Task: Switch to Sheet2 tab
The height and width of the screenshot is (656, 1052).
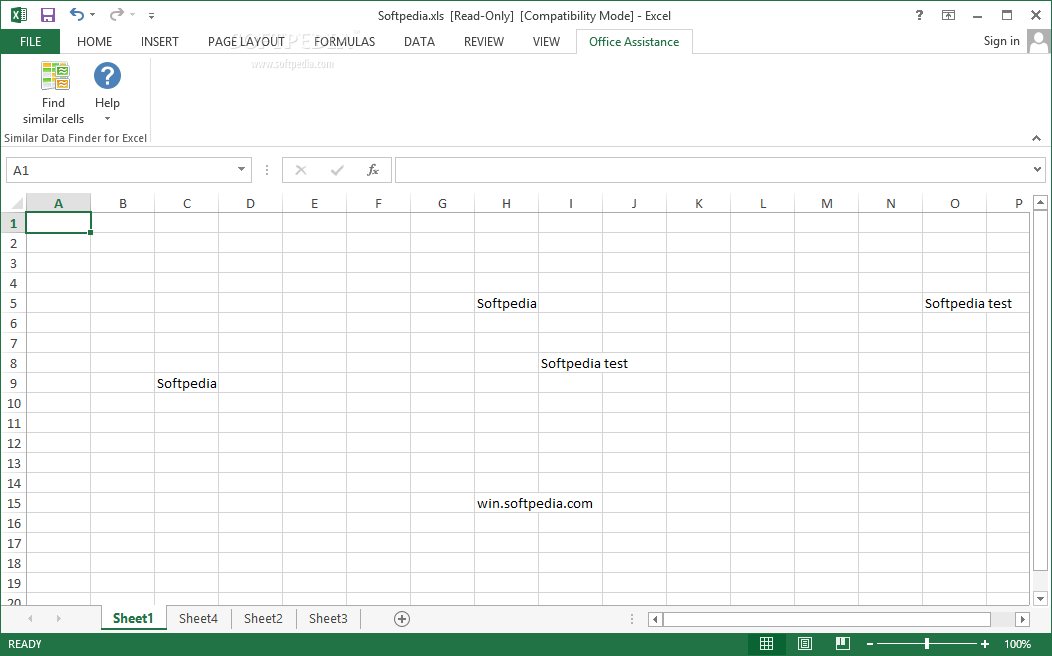Action: tap(263, 618)
